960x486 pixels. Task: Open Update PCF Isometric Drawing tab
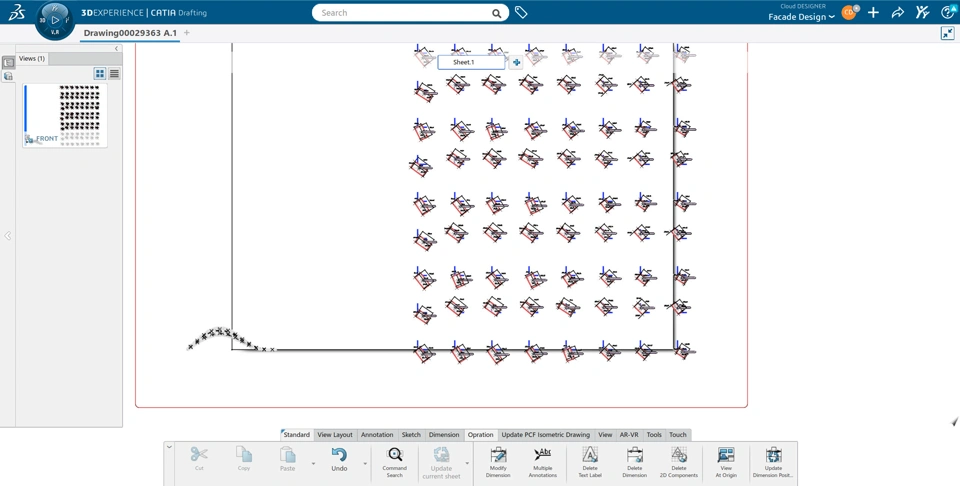pos(546,435)
